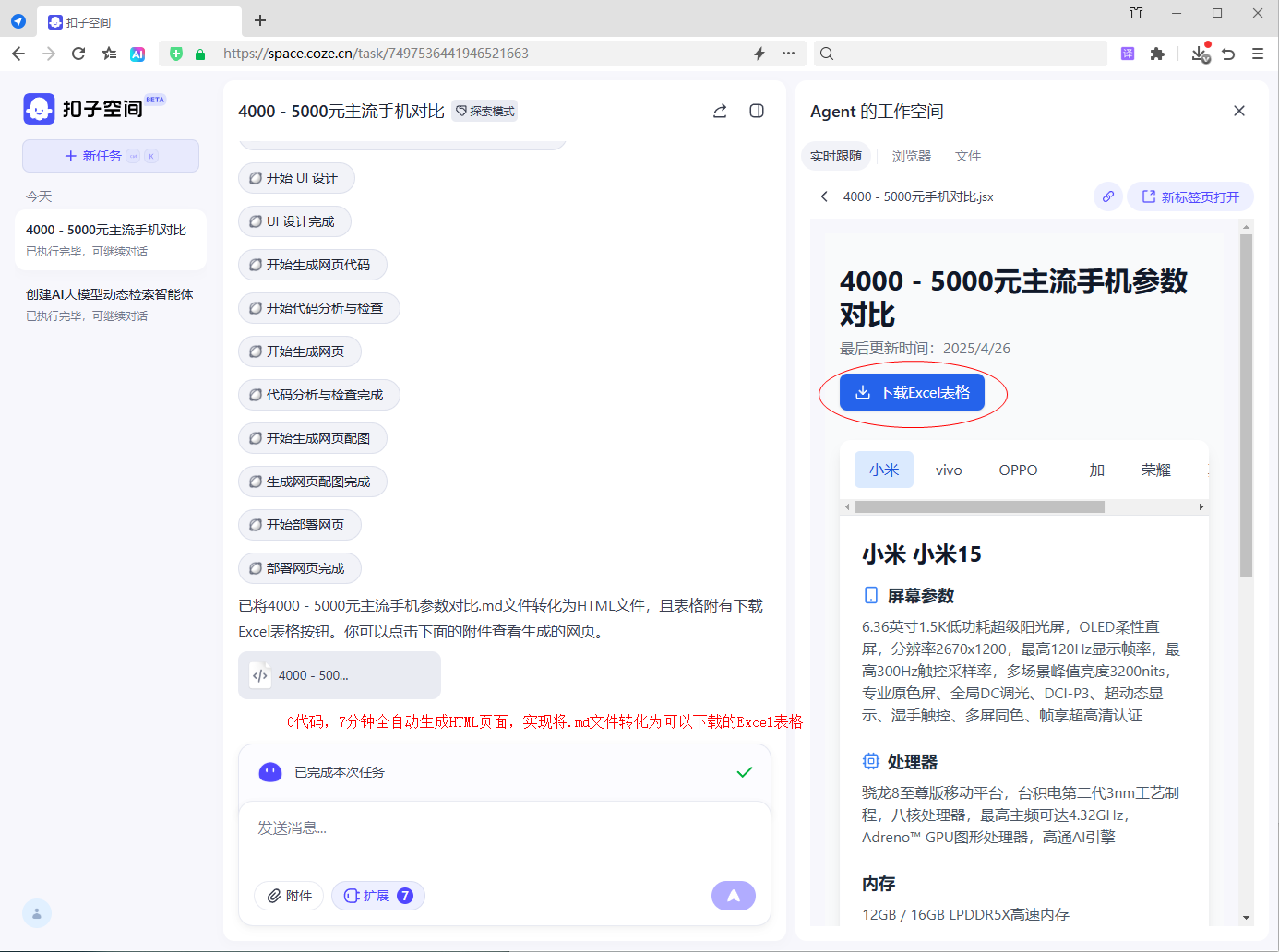Switch to the 实时跟随 tab
Screen dimensions: 1279x952
tap(836, 156)
